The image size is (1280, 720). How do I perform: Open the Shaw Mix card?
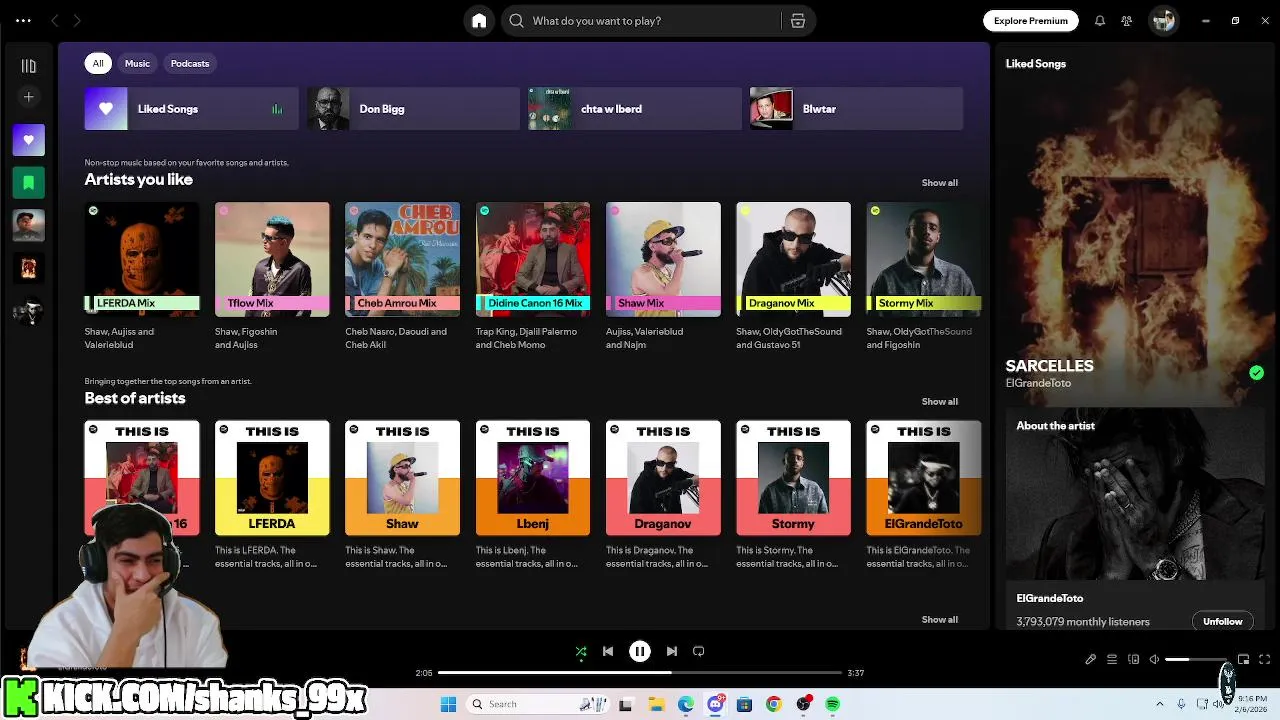pos(663,277)
